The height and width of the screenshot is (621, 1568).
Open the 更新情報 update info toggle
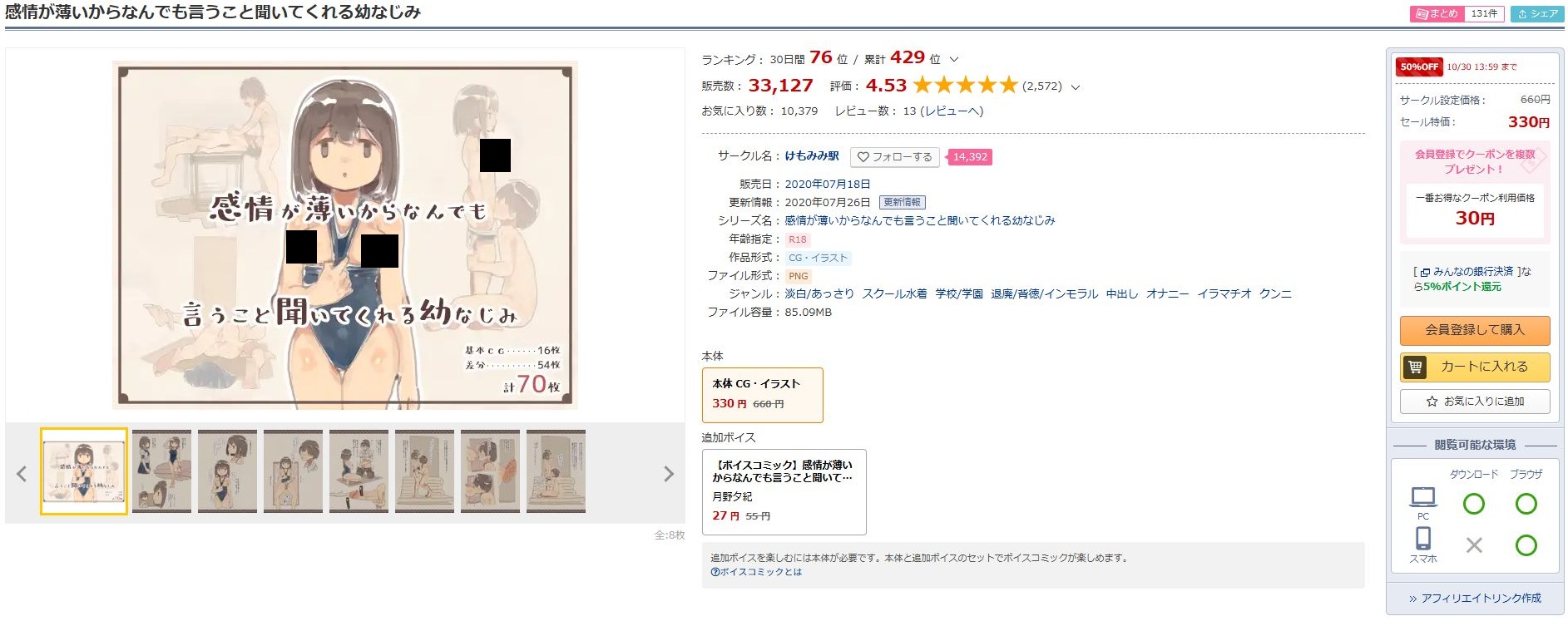pos(902,202)
